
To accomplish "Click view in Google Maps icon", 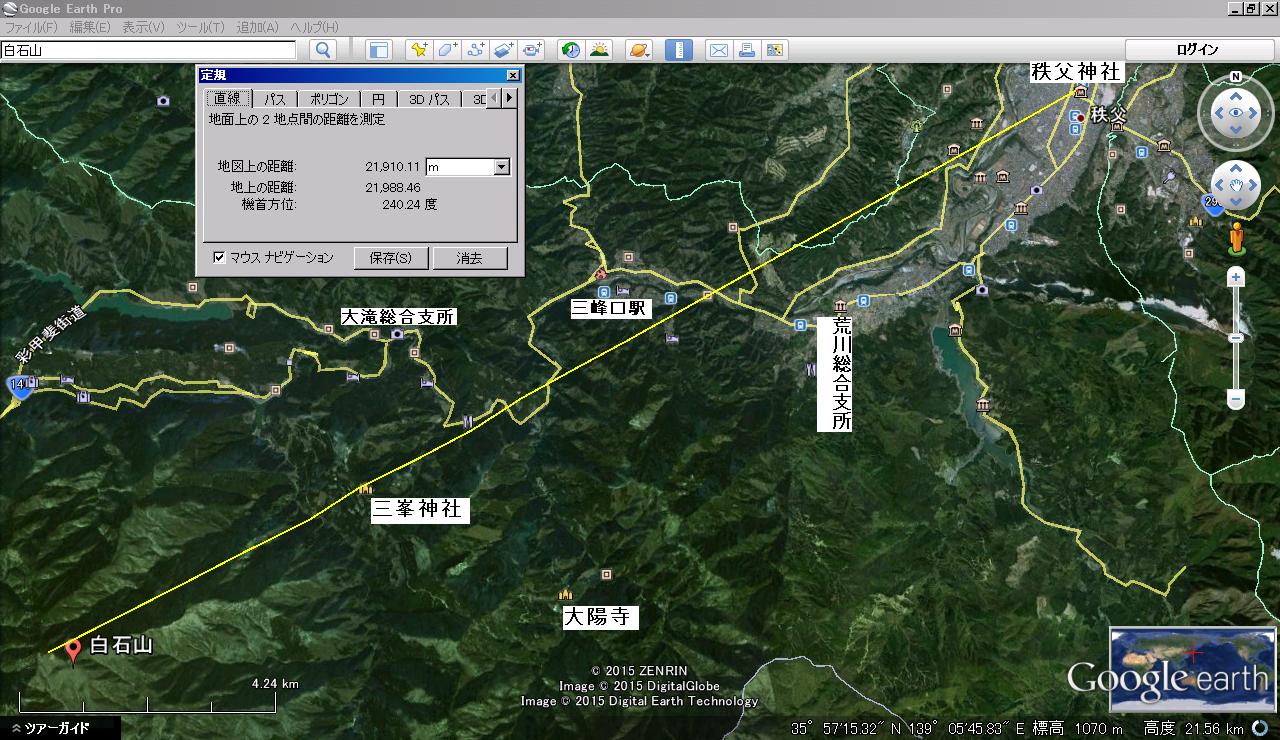I will [x=775, y=50].
